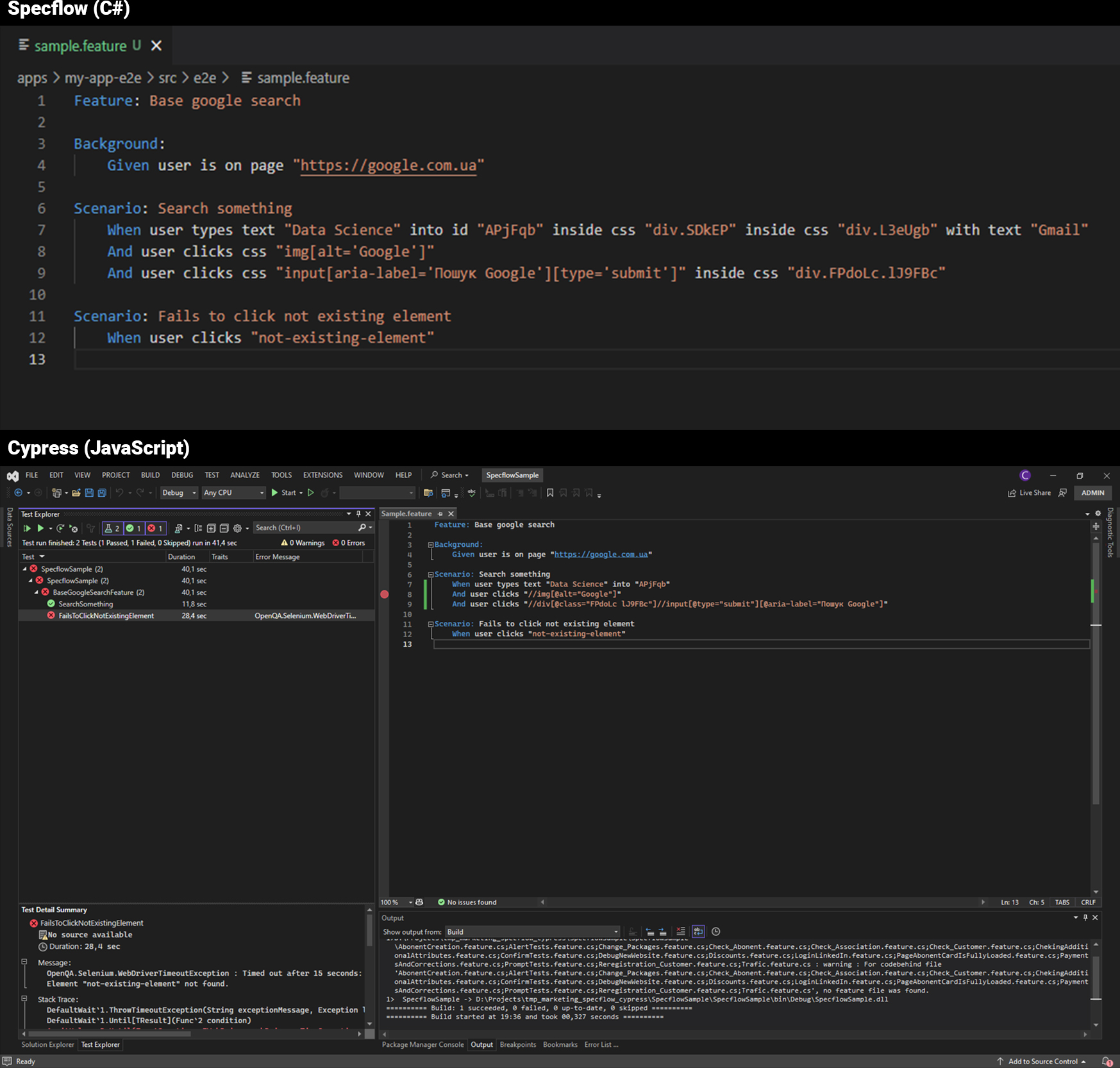The height and width of the screenshot is (1068, 1120).
Task: Run All Tests in Test Explorer
Action: tap(27, 528)
